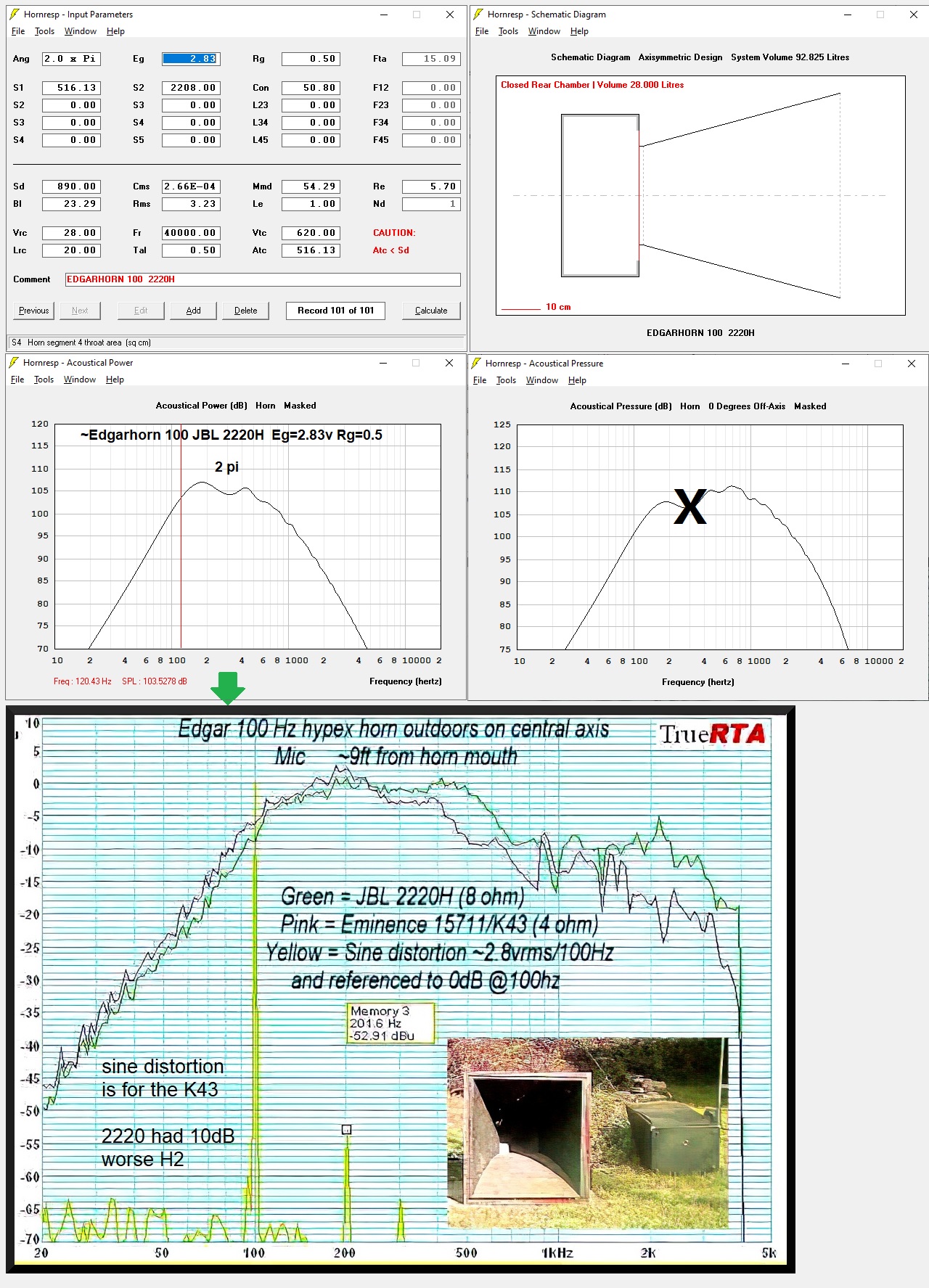Click the Atc field showing 516.13
The width and height of the screenshot is (929, 1288).
(x=311, y=250)
